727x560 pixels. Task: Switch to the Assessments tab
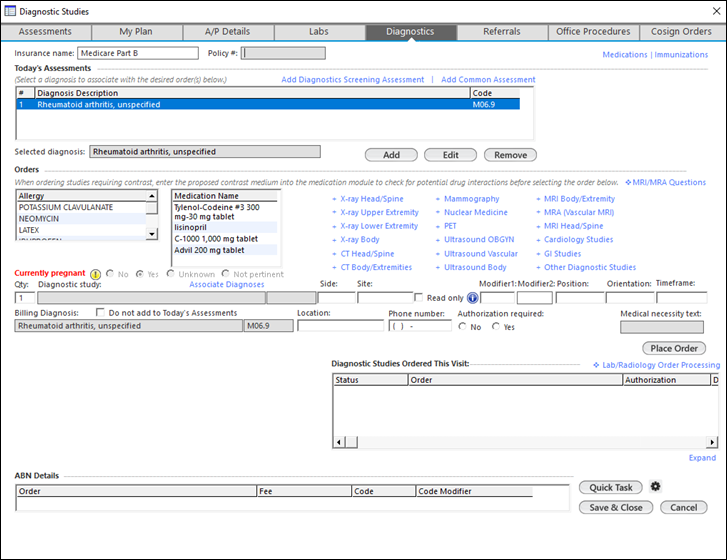[x=45, y=32]
